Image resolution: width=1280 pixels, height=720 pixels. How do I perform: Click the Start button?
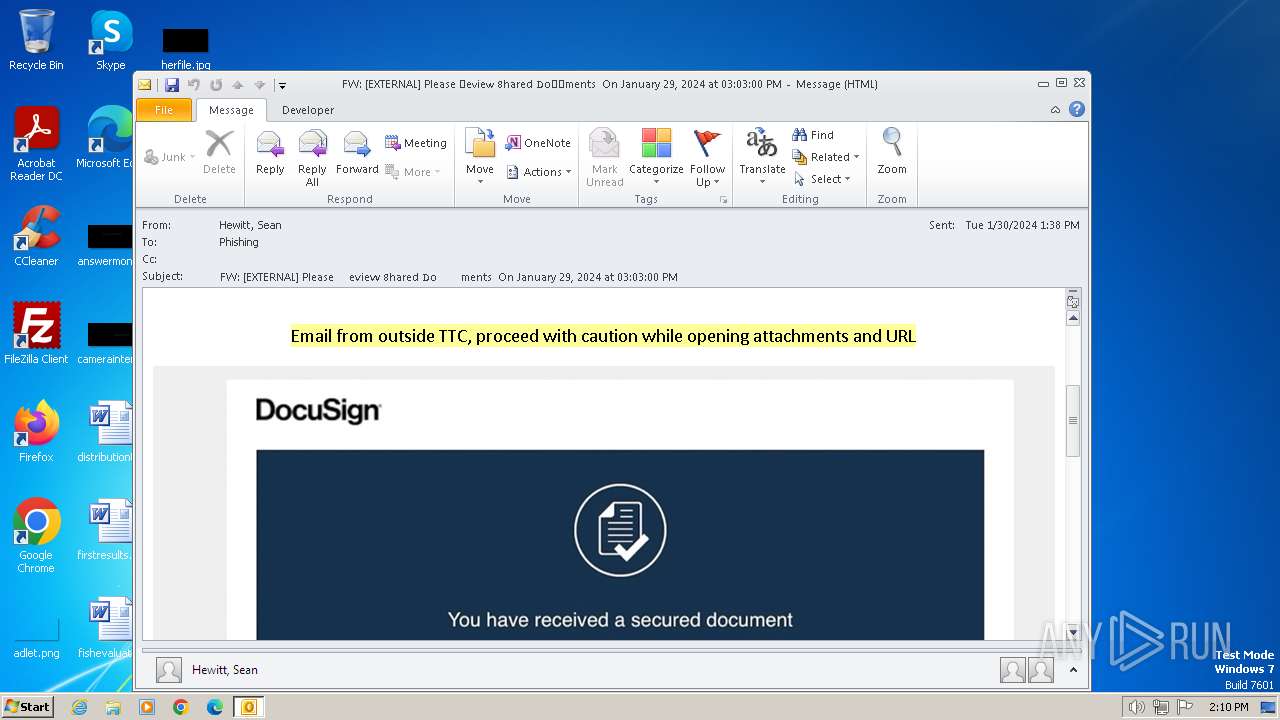click(x=27, y=707)
